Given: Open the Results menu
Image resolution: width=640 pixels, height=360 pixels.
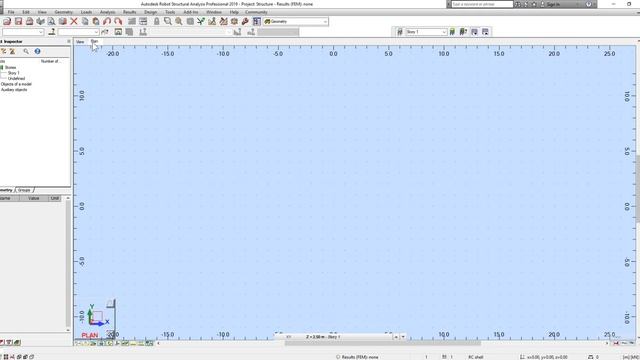Looking at the screenshot, I should tap(130, 12).
